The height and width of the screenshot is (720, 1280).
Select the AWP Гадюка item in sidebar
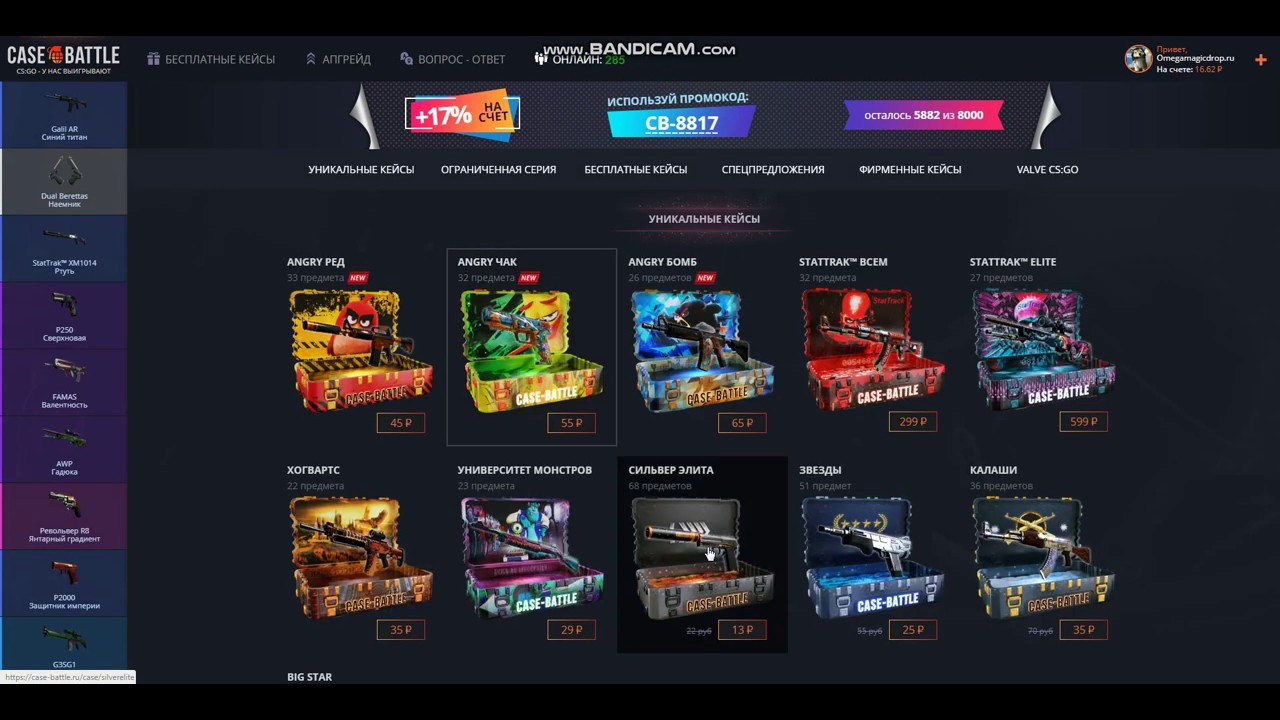[x=64, y=450]
